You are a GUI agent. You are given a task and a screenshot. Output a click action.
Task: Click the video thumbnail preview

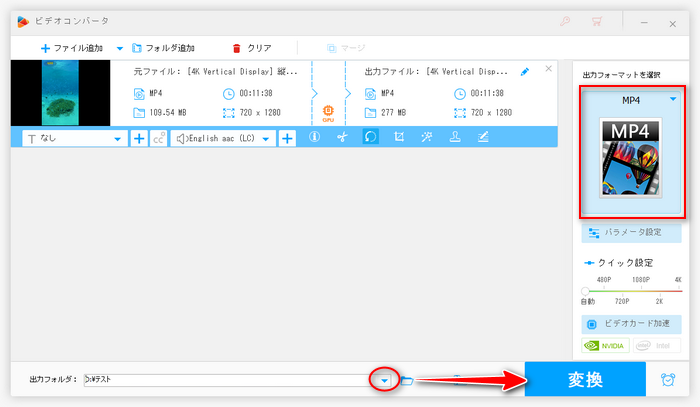pyautogui.click(x=60, y=93)
